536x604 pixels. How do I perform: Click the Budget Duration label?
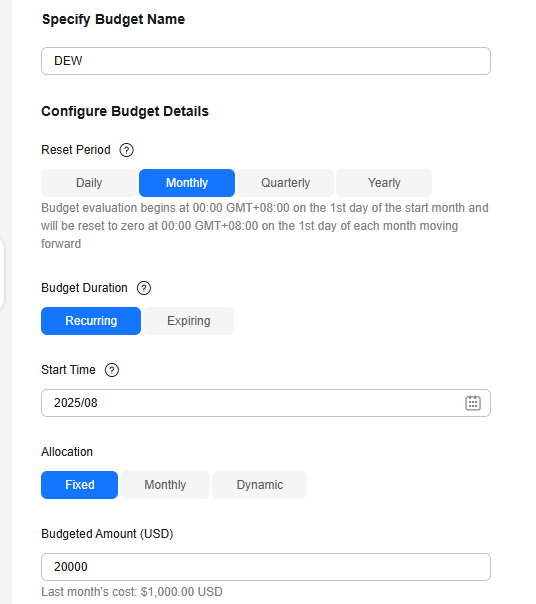[84, 288]
